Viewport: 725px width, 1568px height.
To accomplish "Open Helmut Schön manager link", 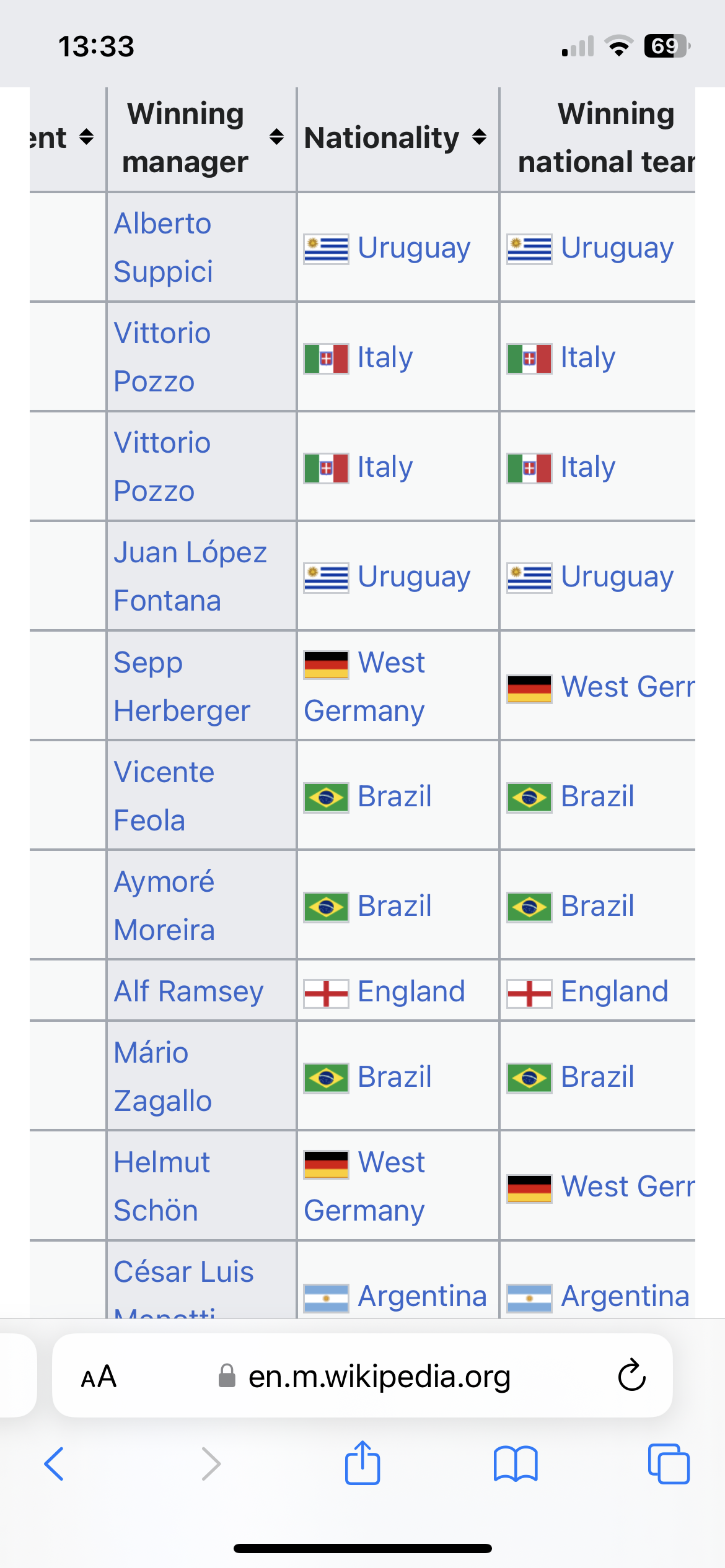I will pos(162,1187).
